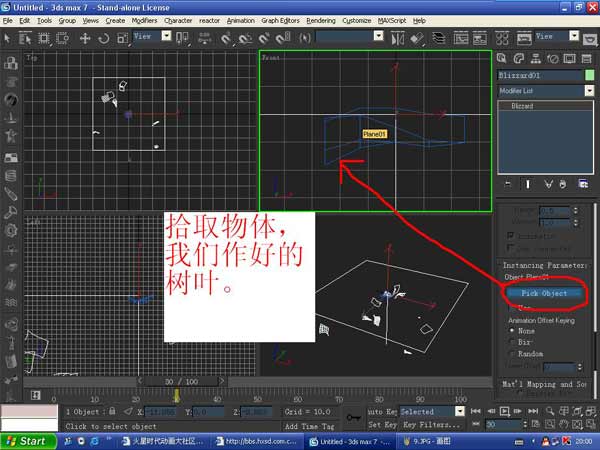Click the Quick Render teapot icon

590,39
